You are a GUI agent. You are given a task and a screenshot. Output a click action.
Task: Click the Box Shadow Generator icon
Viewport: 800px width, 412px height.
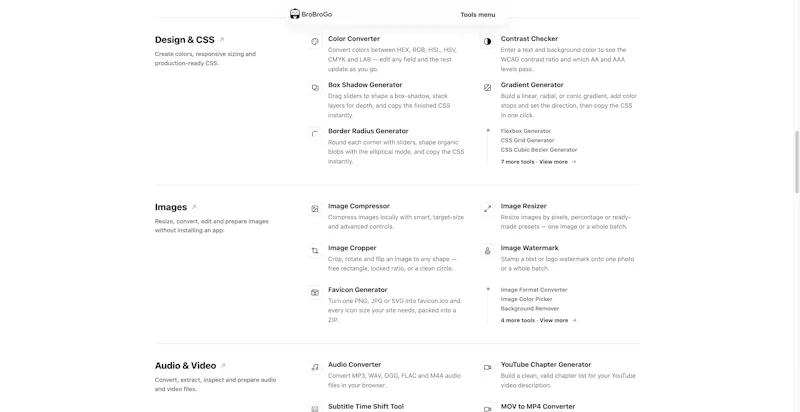315,88
